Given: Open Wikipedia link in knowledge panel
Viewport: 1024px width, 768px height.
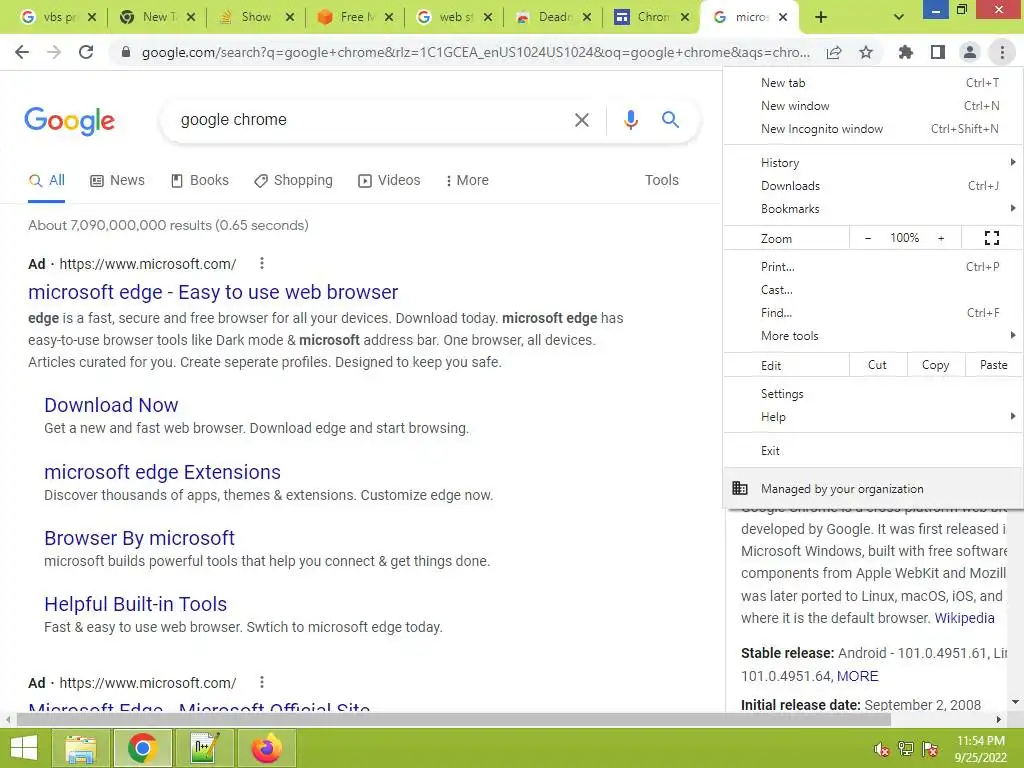Looking at the screenshot, I should [965, 618].
